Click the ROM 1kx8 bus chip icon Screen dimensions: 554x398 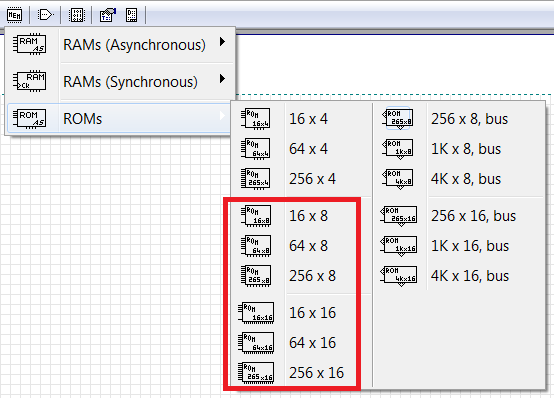pos(398,149)
